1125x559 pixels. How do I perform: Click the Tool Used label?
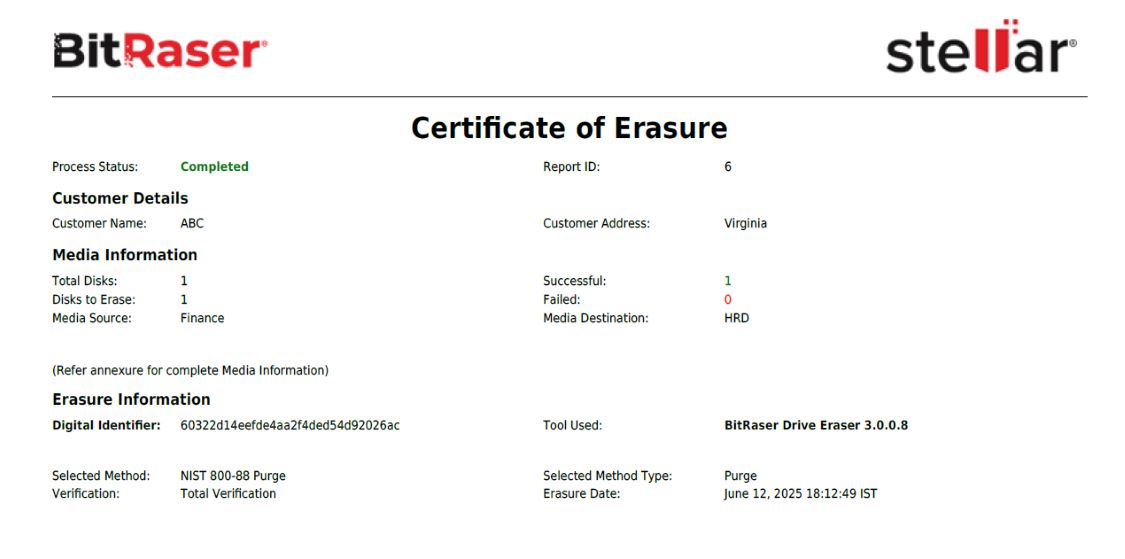[573, 426]
